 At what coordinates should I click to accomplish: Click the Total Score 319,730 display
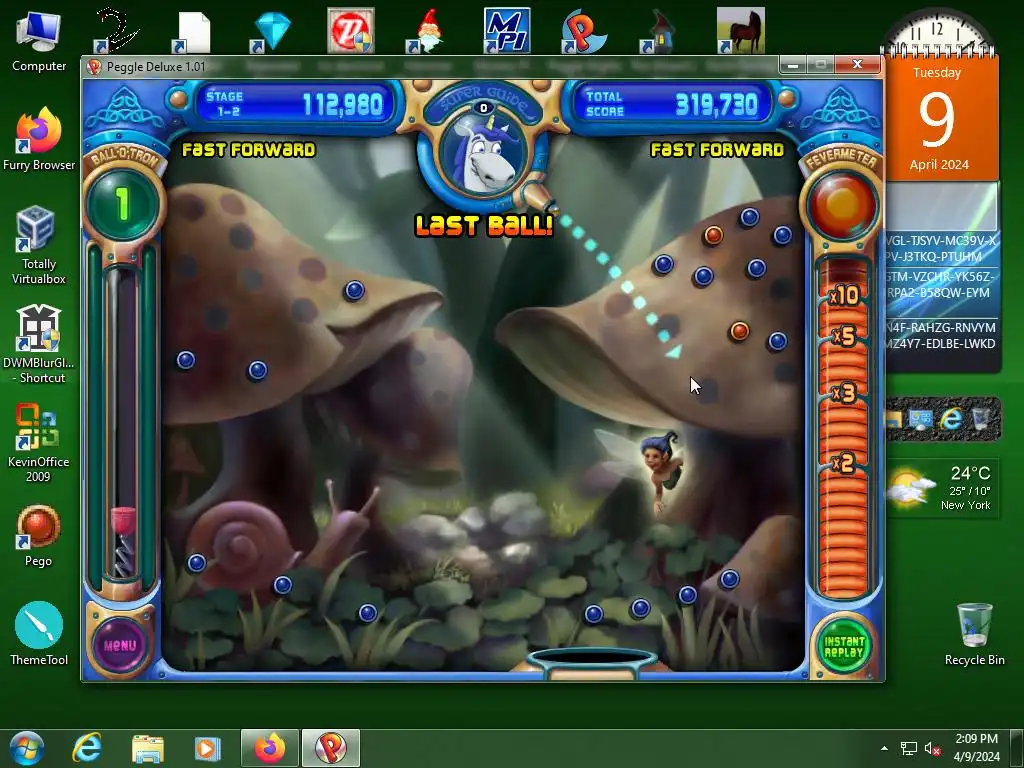tap(673, 104)
